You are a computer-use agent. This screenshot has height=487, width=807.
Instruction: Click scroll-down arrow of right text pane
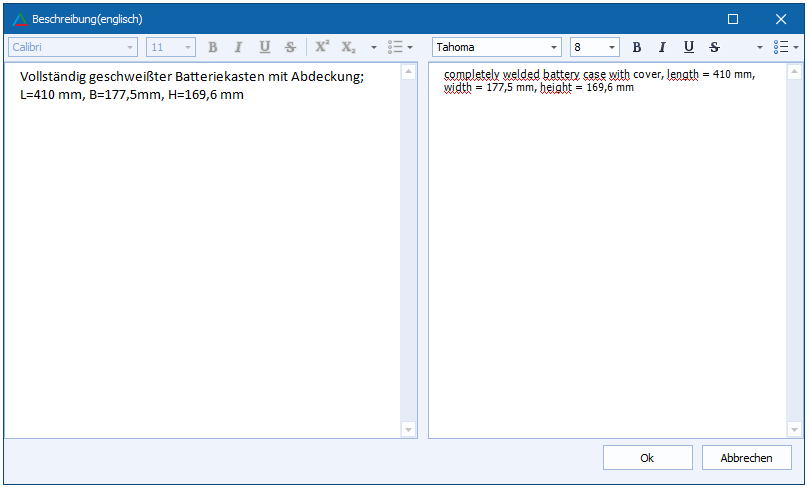click(794, 429)
